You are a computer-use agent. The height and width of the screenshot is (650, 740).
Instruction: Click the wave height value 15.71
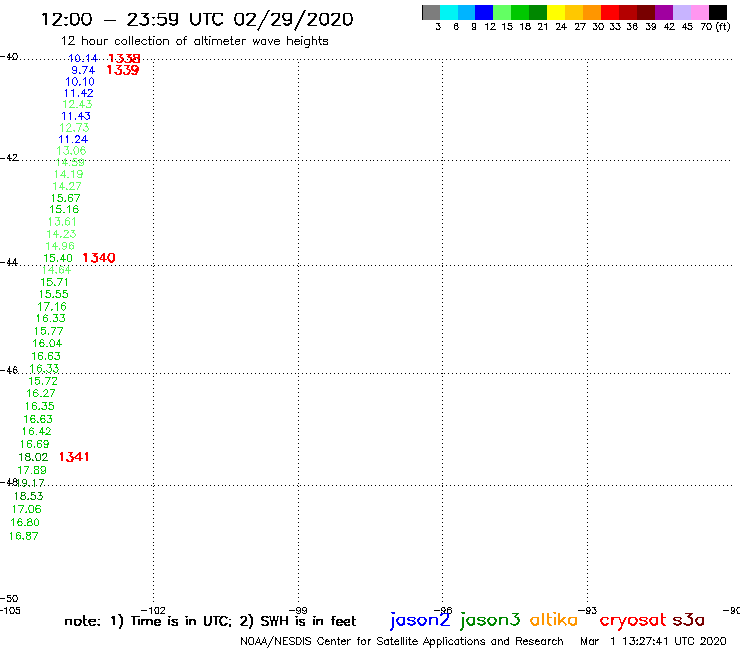pyautogui.click(x=54, y=282)
